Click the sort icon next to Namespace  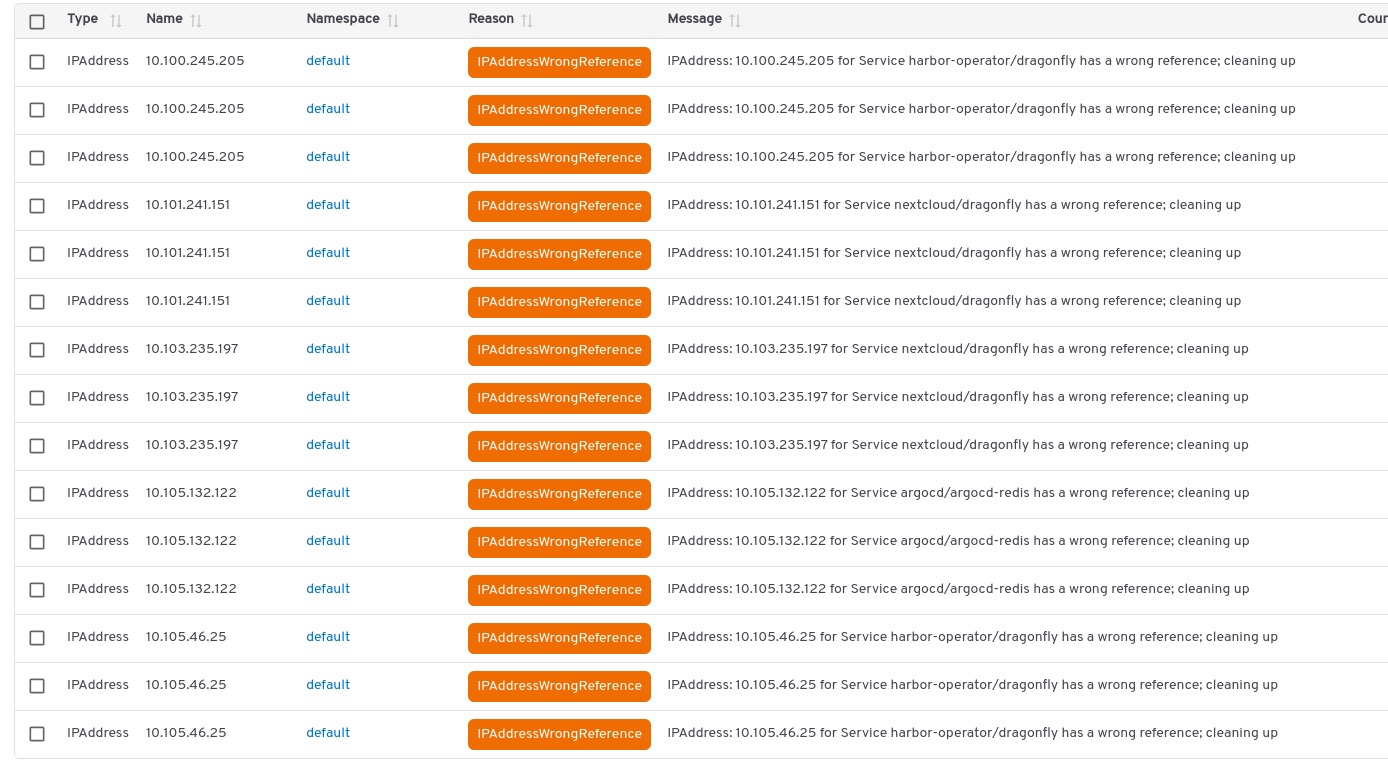pos(393,20)
